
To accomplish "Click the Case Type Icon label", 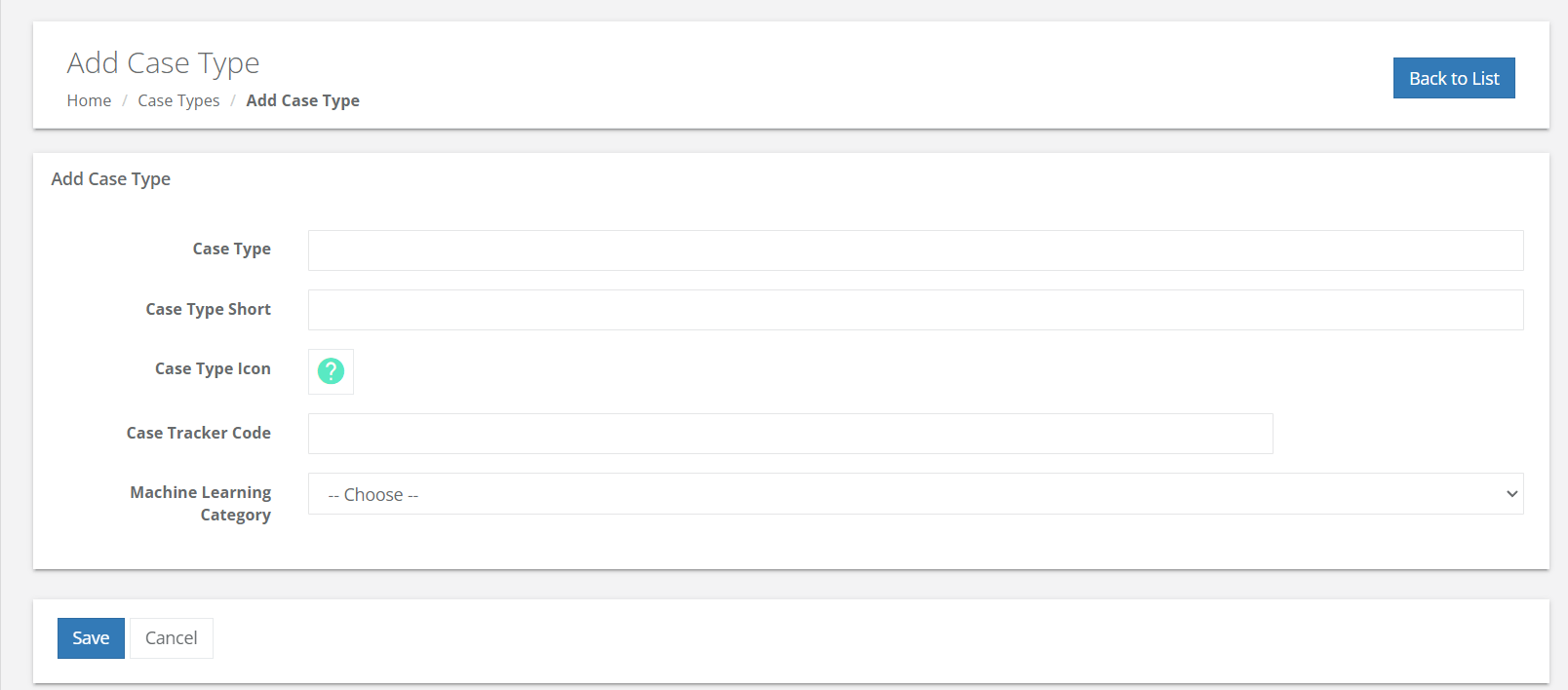I will (213, 368).
